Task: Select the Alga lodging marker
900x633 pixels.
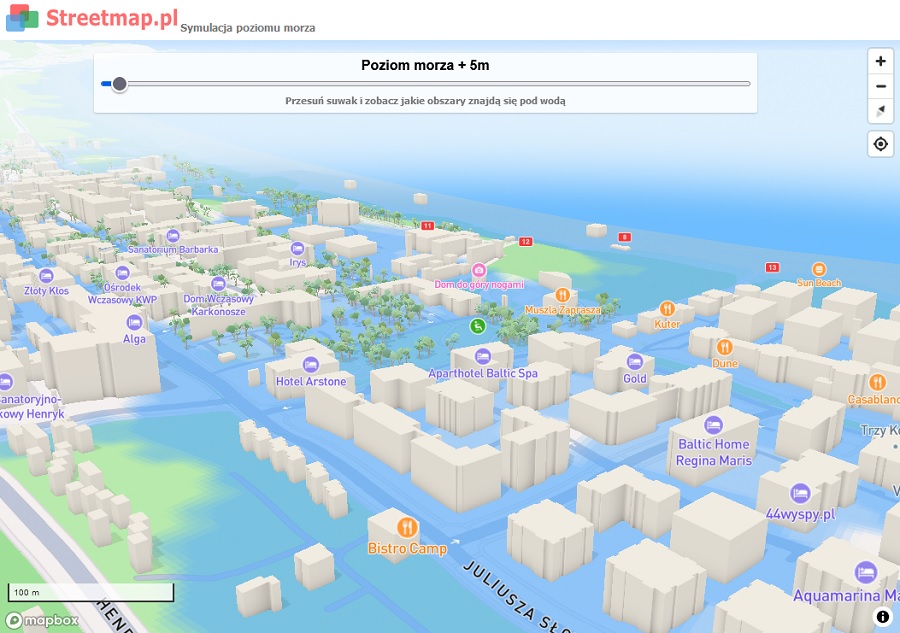Action: click(134, 322)
